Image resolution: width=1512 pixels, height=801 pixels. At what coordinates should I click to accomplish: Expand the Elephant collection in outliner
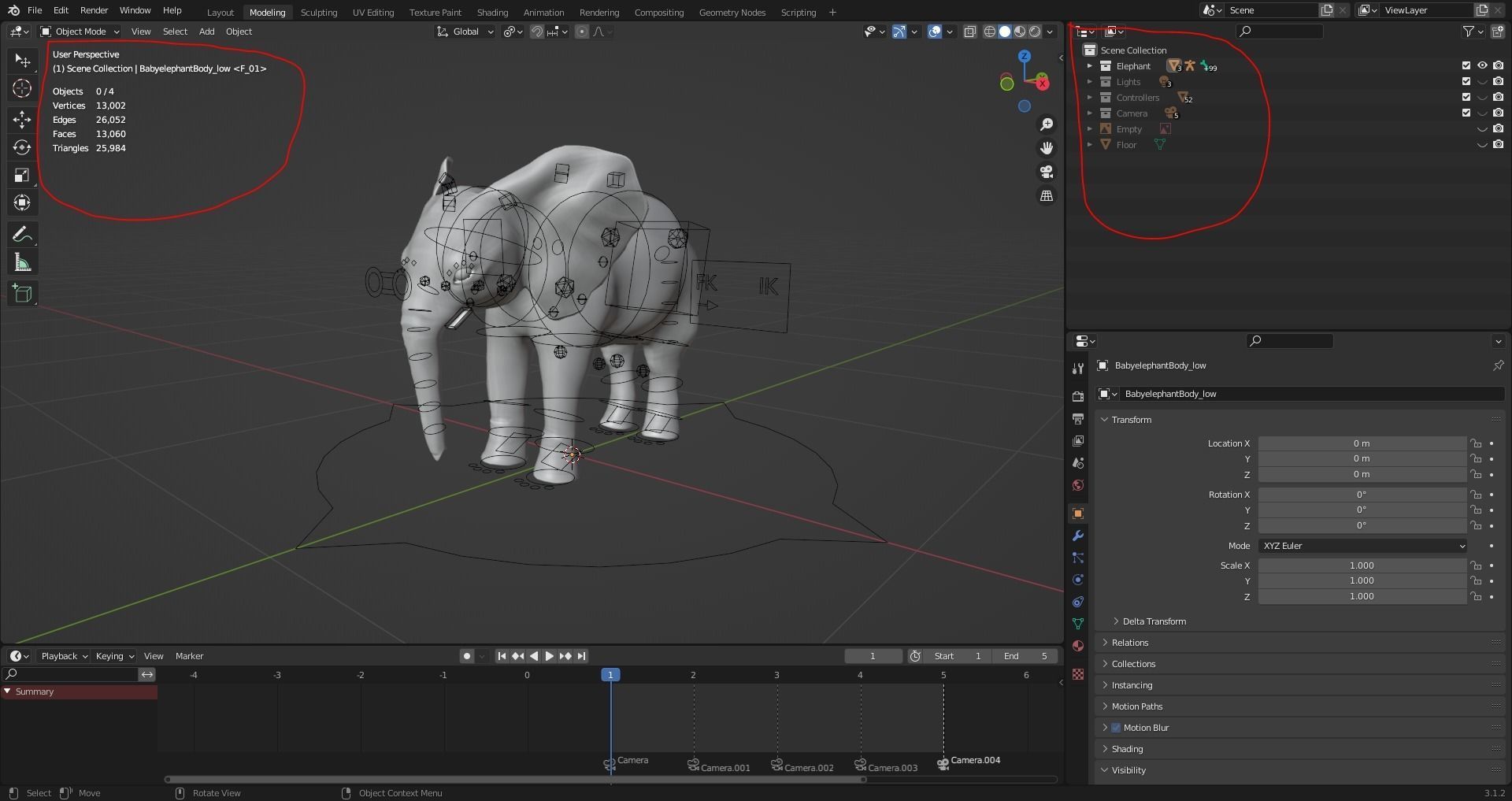tap(1090, 66)
